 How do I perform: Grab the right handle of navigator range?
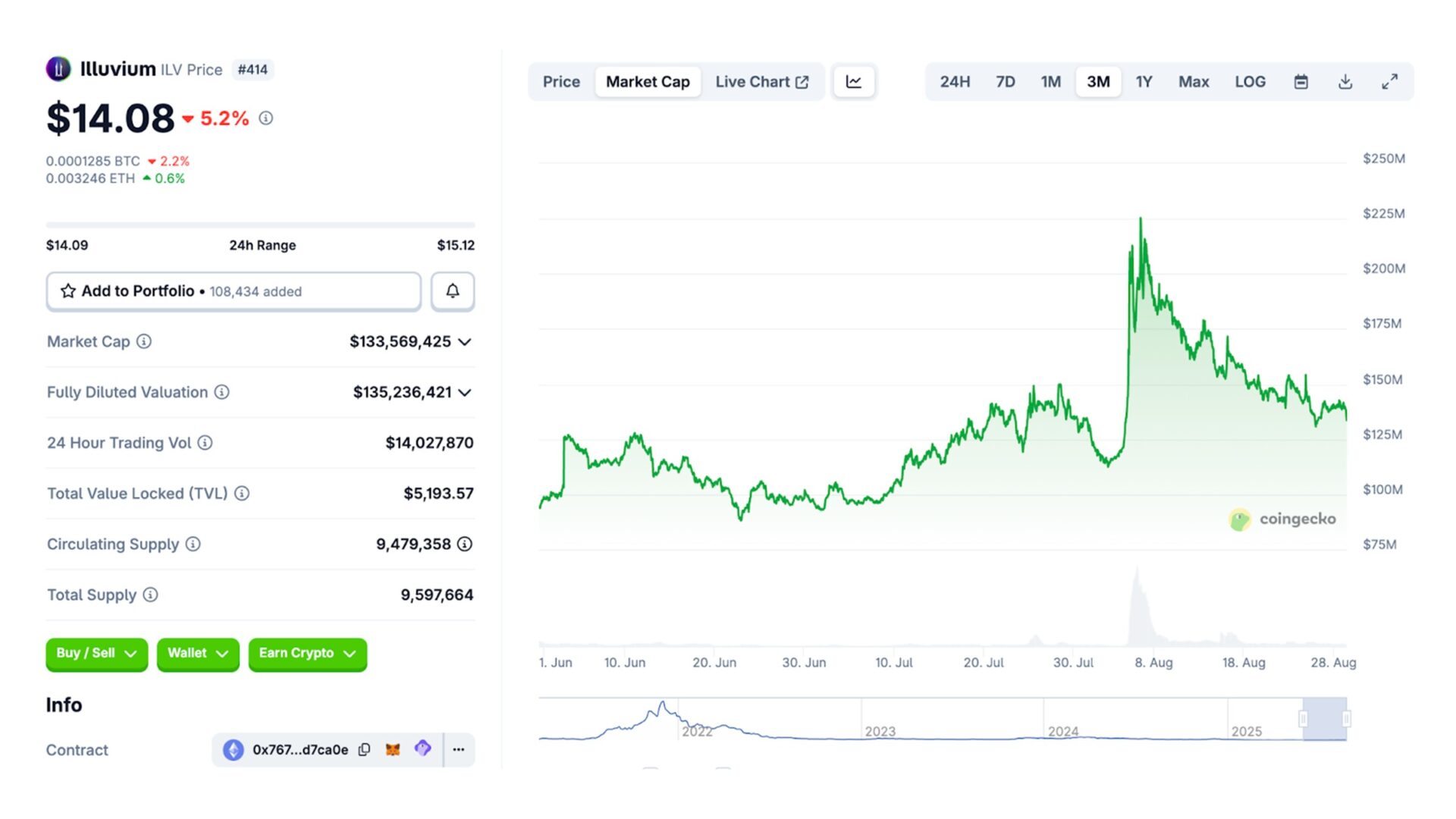point(1346,718)
